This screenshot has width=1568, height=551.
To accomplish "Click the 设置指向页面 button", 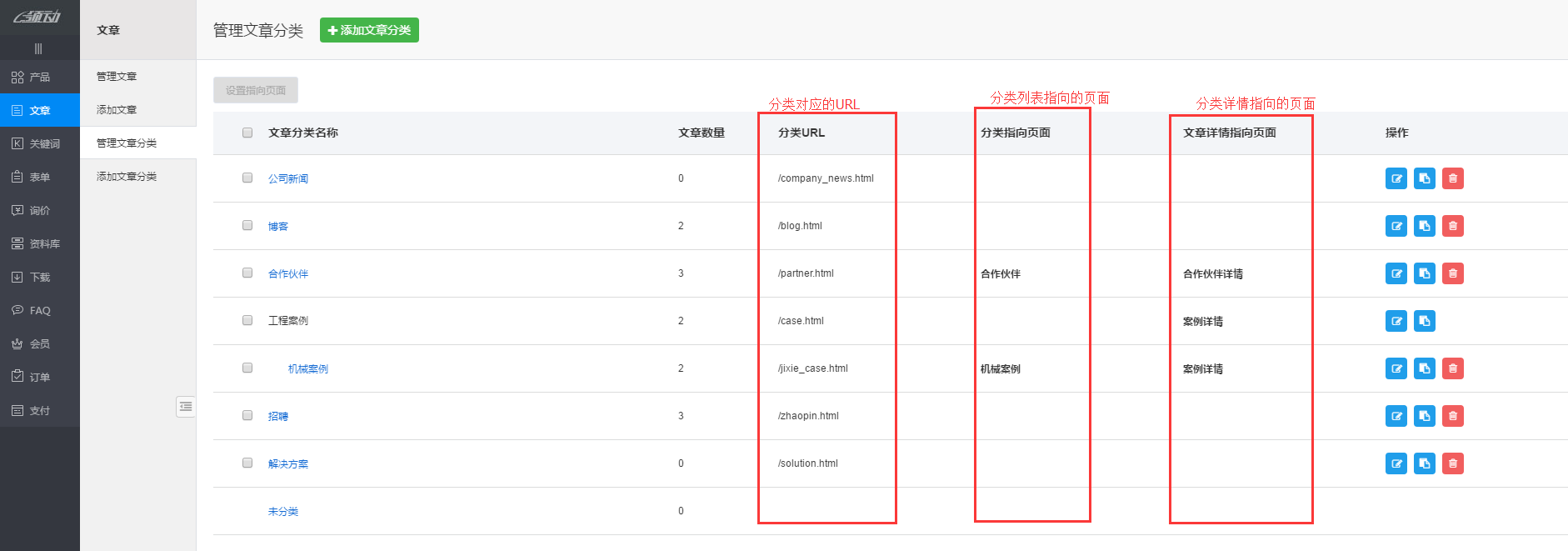I will pos(256,90).
